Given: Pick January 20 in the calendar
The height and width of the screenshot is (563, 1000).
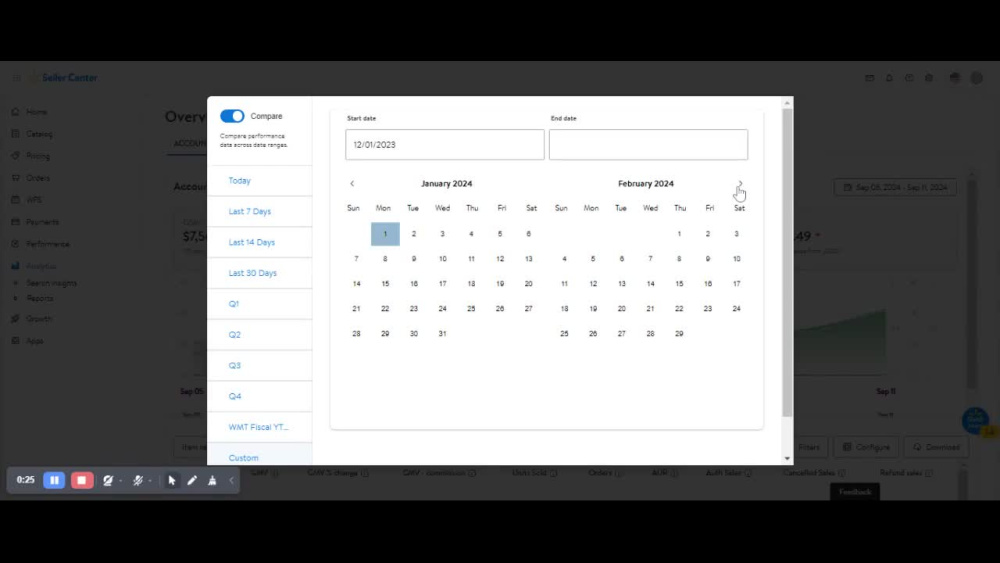Looking at the screenshot, I should 529,284.
